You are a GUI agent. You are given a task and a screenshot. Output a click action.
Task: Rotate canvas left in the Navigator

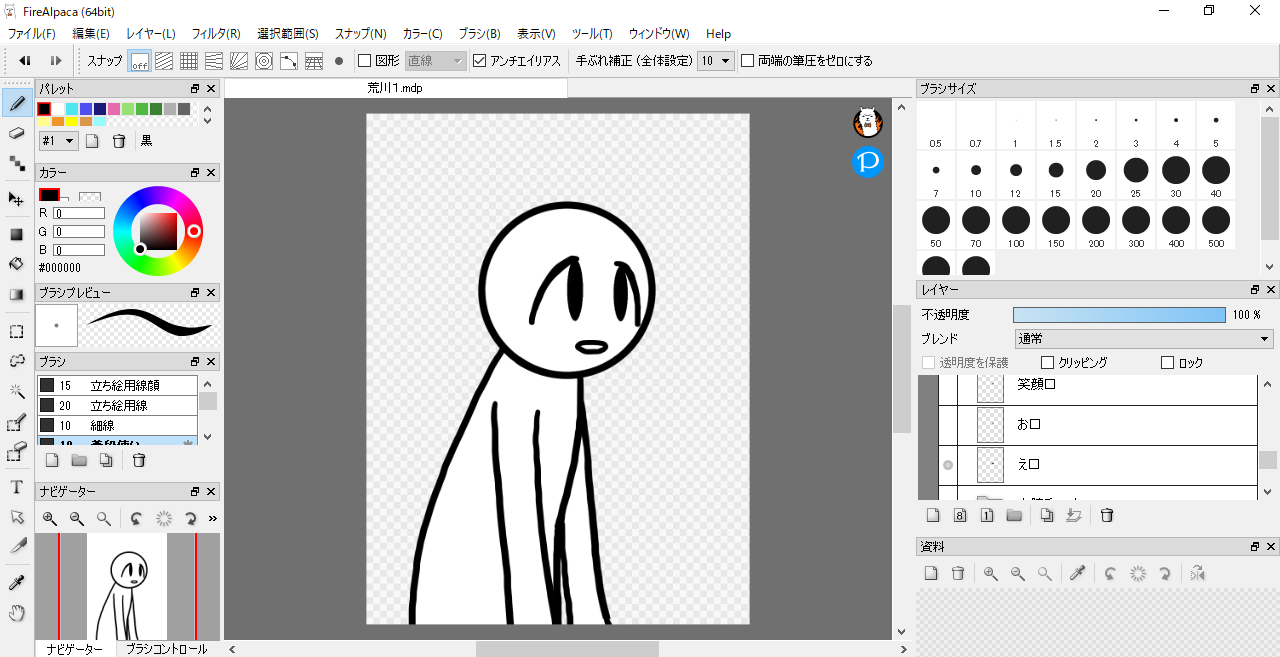(x=137, y=518)
